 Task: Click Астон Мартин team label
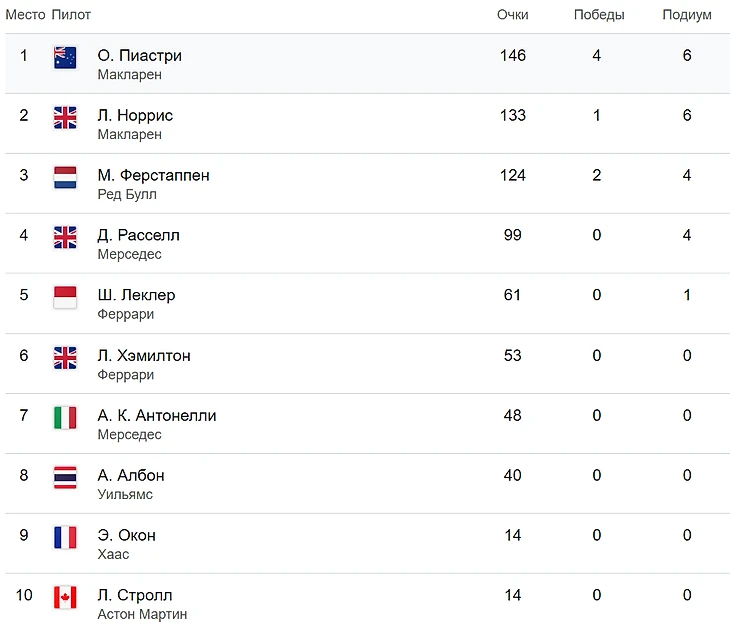click(x=142, y=614)
